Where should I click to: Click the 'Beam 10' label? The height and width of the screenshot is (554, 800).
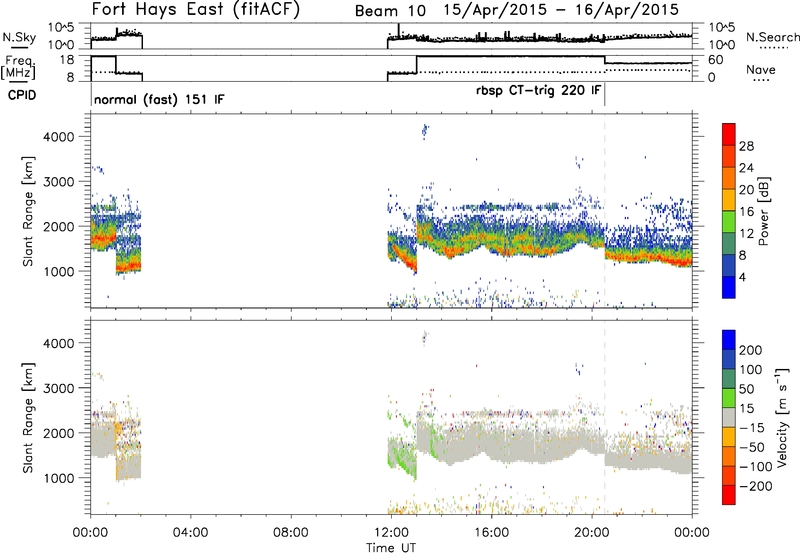tap(390, 11)
